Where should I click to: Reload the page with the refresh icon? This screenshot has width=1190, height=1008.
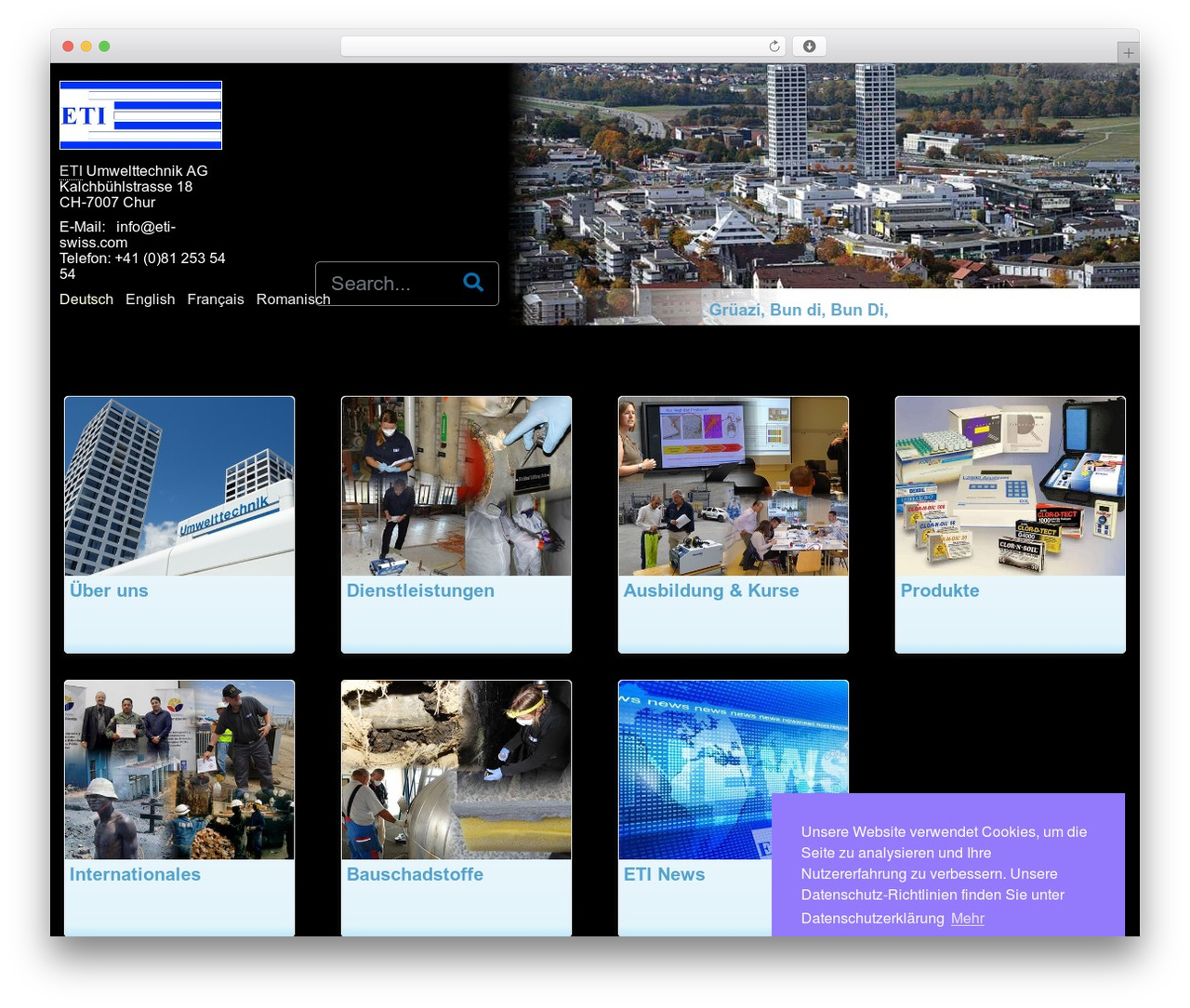(774, 46)
